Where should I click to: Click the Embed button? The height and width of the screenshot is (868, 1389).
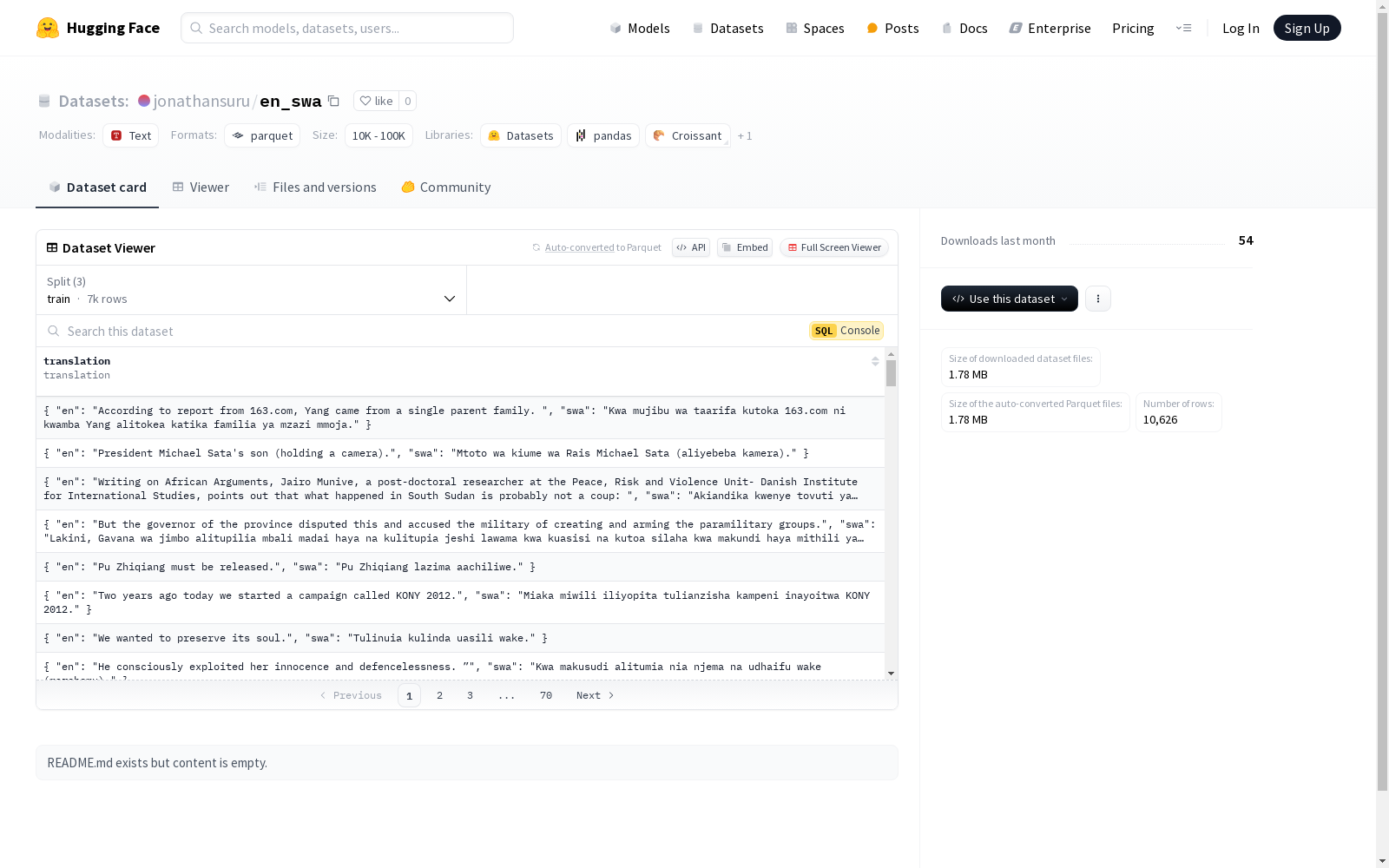coord(745,247)
